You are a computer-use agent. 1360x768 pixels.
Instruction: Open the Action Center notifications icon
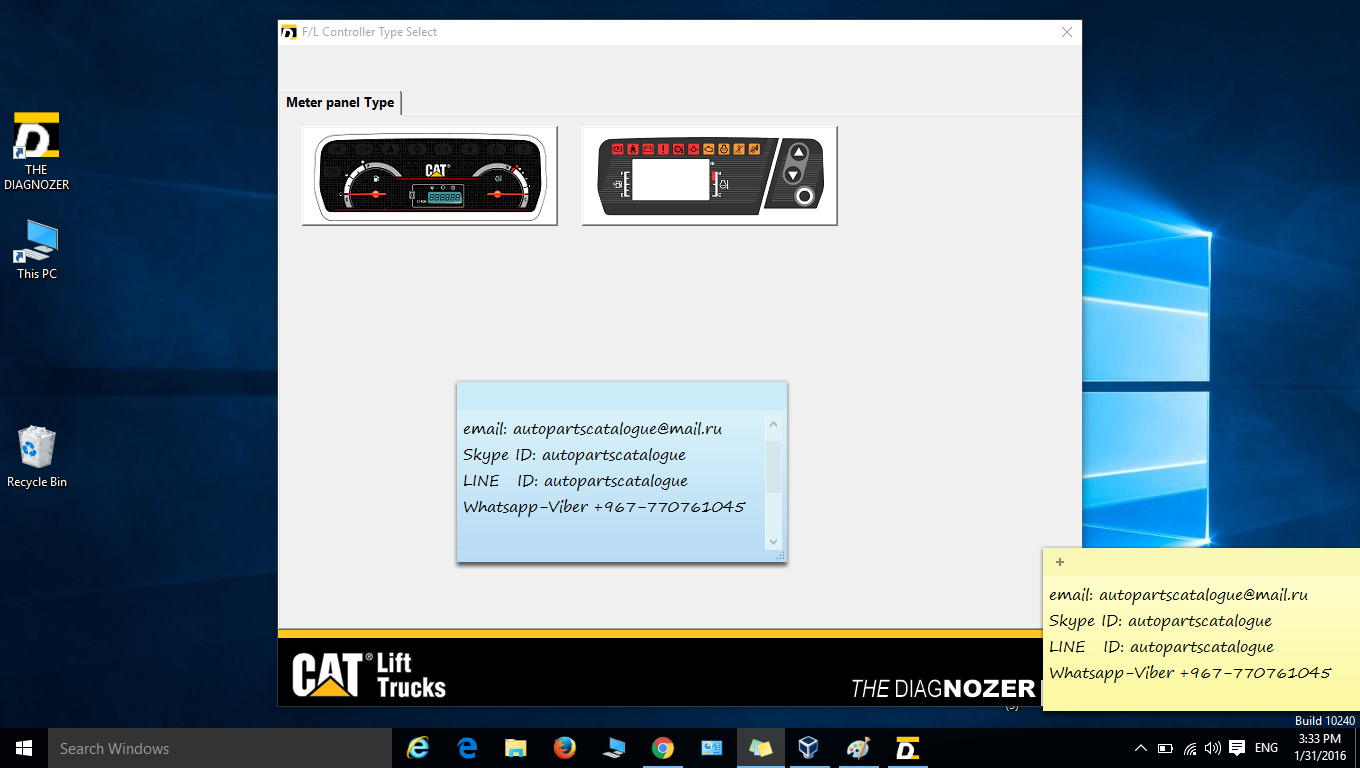[x=1237, y=748]
